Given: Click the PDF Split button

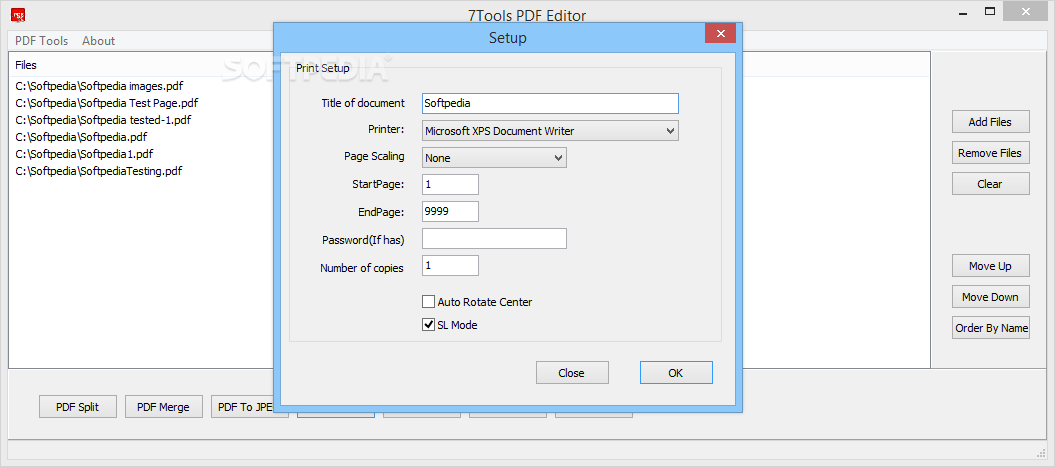Looking at the screenshot, I should 77,406.
